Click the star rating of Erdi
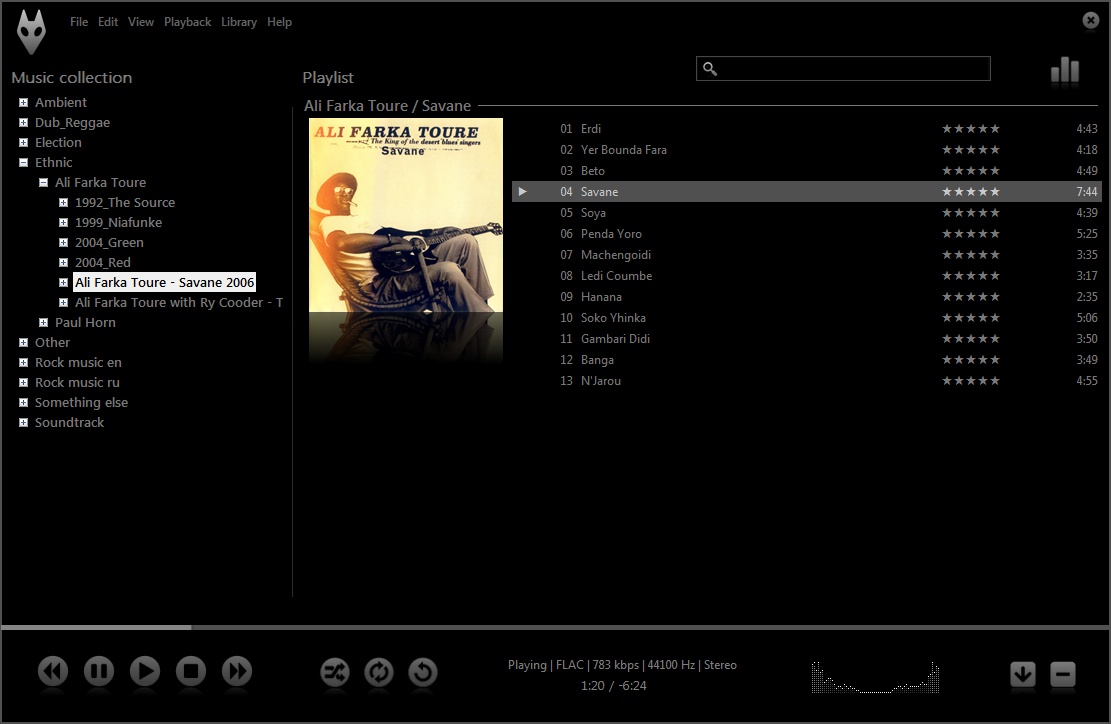 click(971, 129)
